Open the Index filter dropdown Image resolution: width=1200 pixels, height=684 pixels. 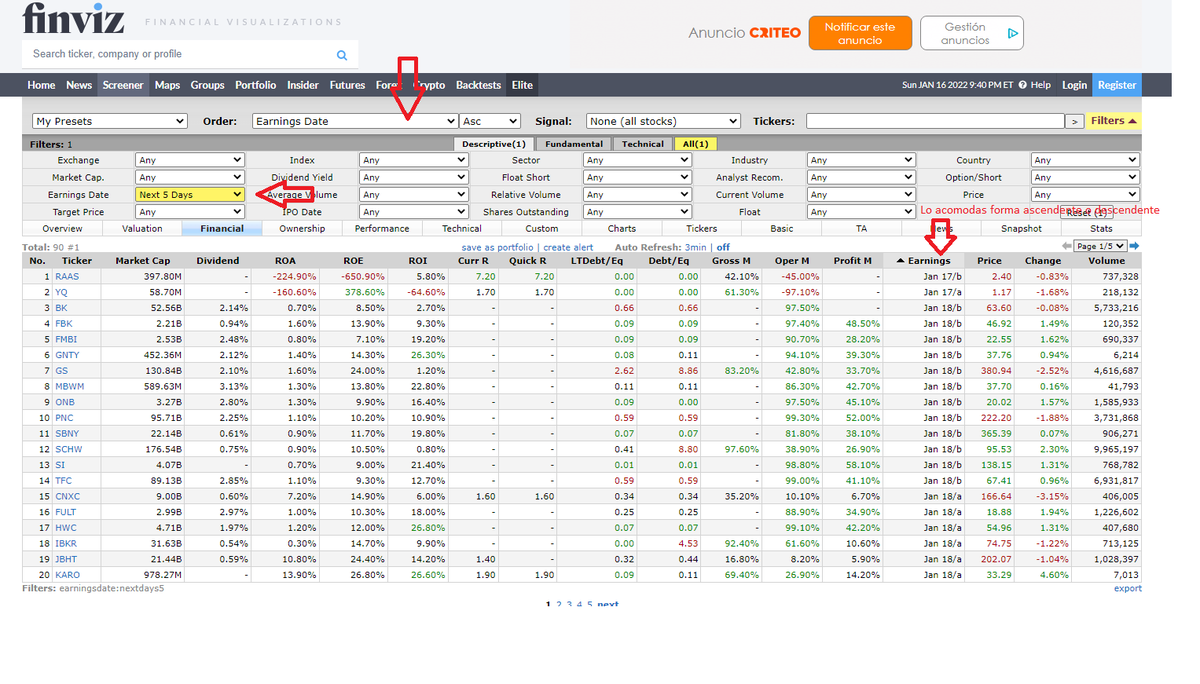[x=413, y=160]
